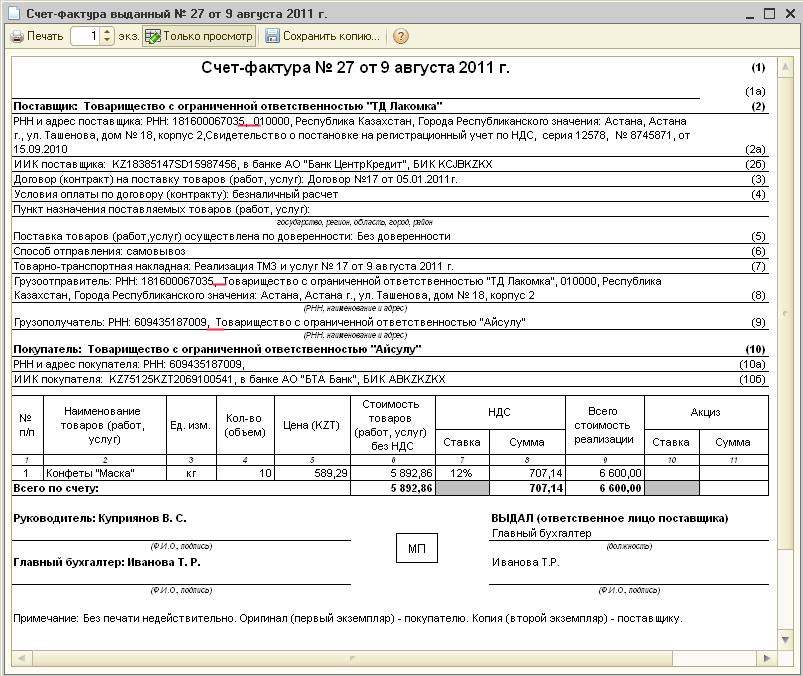Click the invoice heading Счет-фактура № 27

click(x=355, y=68)
